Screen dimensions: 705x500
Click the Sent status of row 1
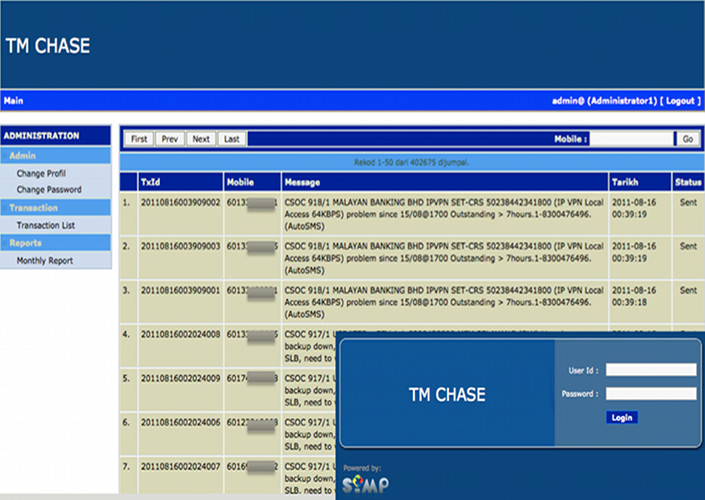[x=688, y=202]
